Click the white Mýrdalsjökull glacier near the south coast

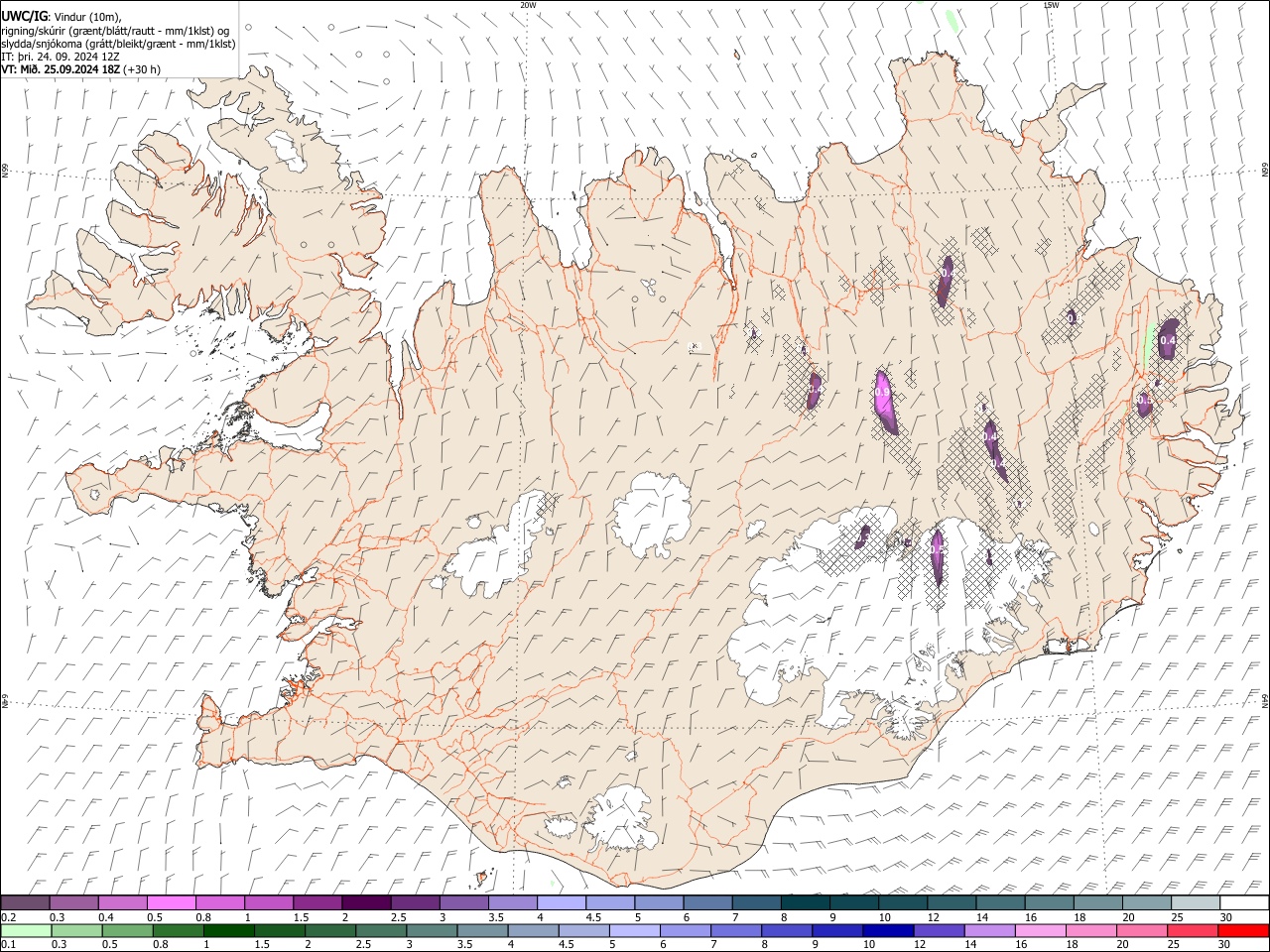(x=623, y=818)
